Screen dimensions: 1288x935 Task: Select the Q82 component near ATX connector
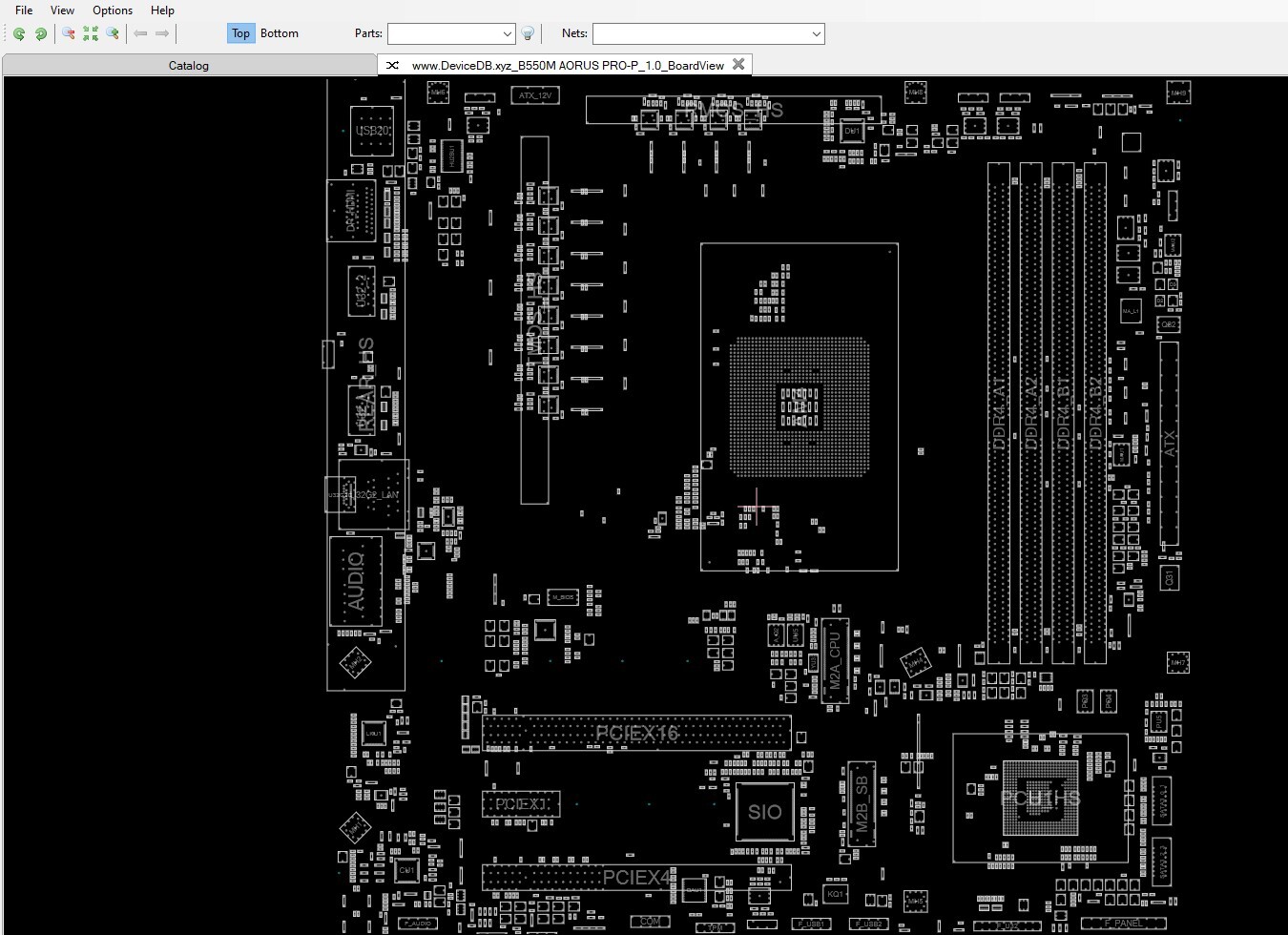(x=1169, y=324)
